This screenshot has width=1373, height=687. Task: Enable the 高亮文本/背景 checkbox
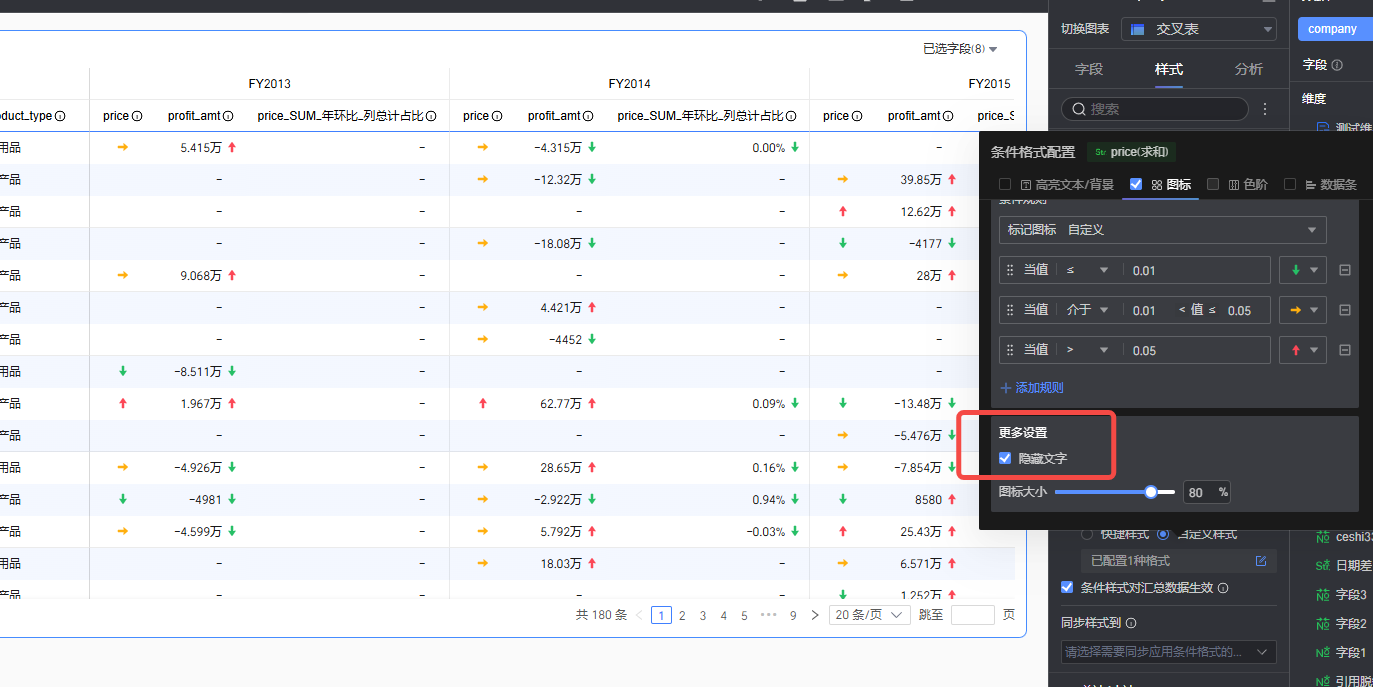pyautogui.click(x=1006, y=184)
